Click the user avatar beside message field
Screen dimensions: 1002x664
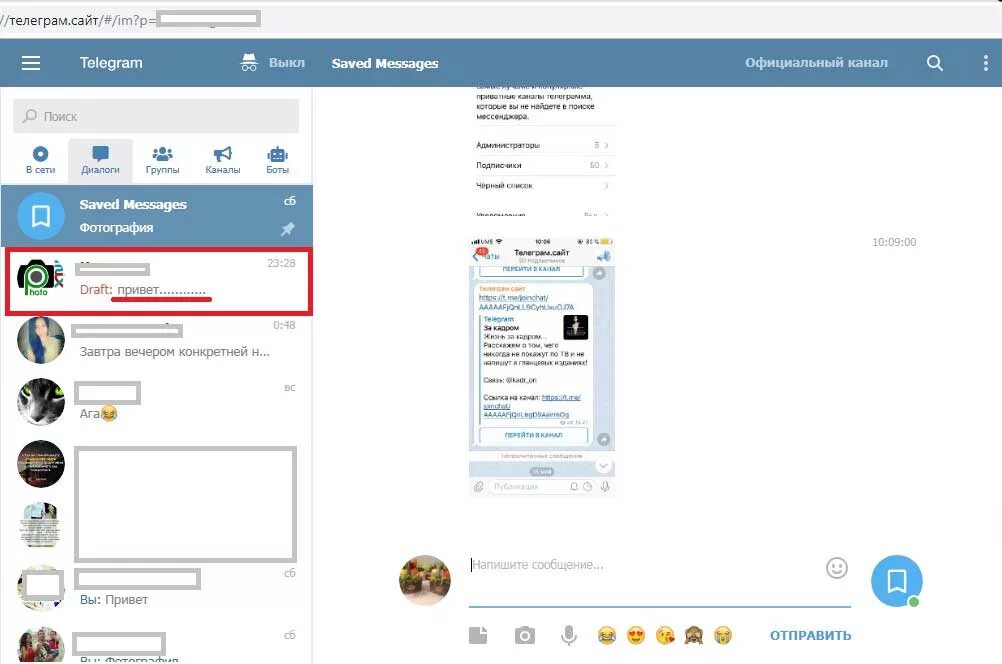pyautogui.click(x=425, y=580)
